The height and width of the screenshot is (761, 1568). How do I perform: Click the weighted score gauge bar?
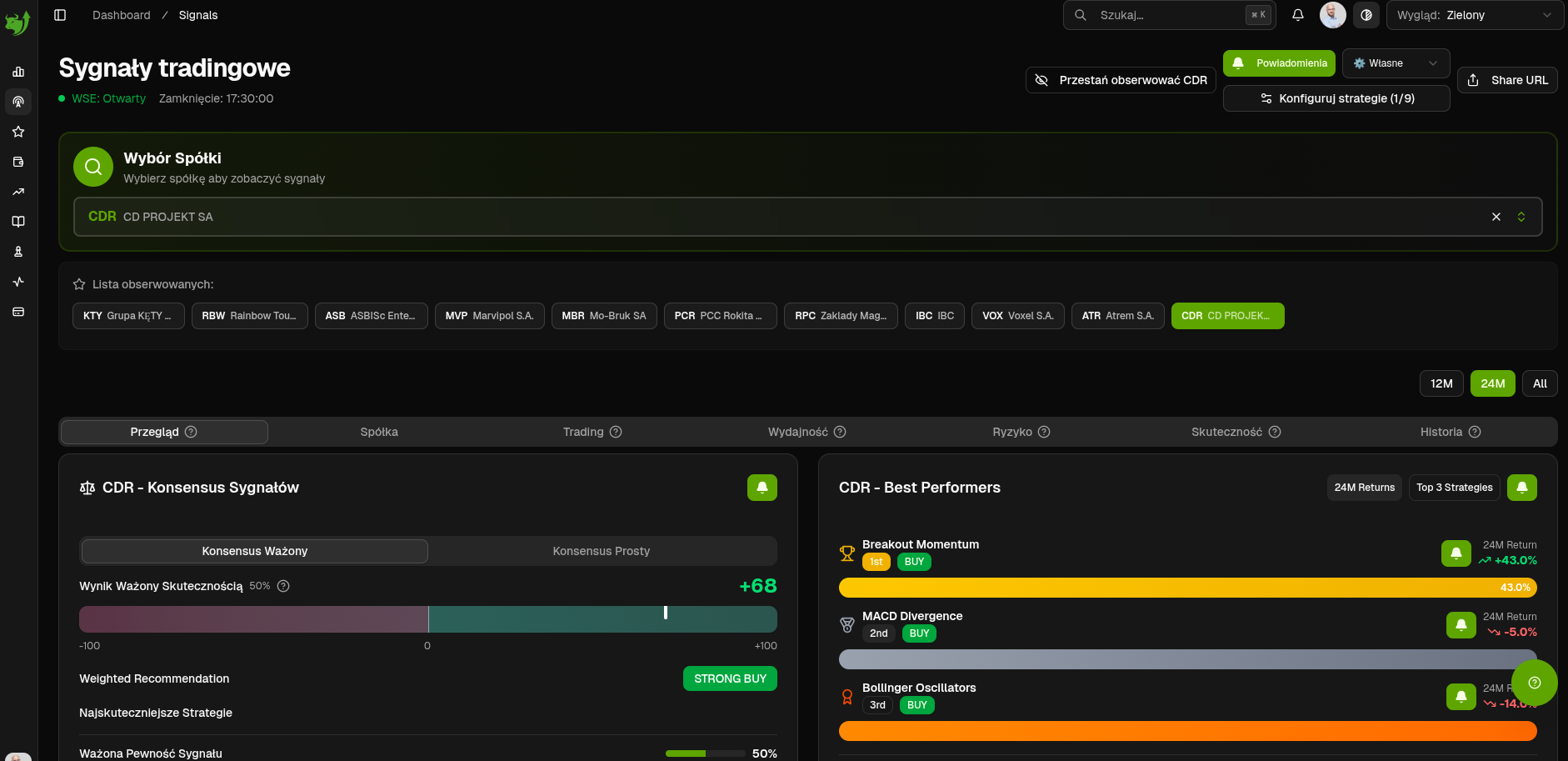pos(428,619)
